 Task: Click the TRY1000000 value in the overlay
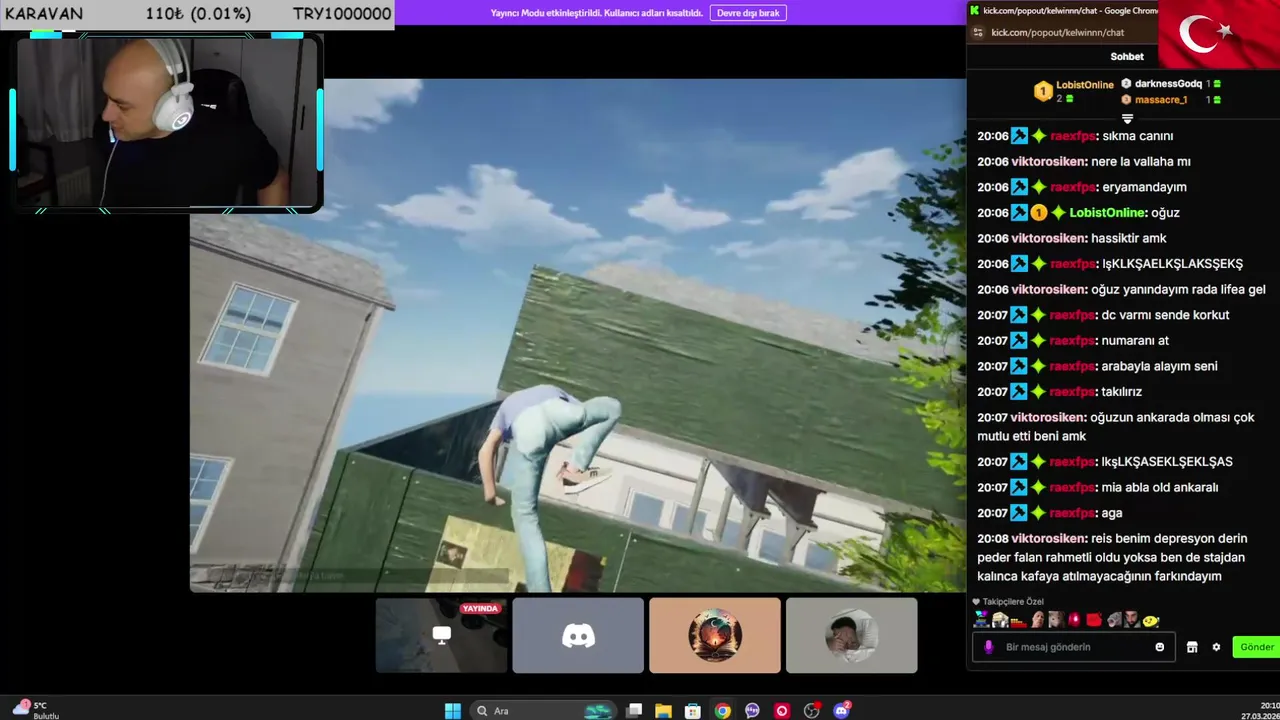tap(342, 14)
